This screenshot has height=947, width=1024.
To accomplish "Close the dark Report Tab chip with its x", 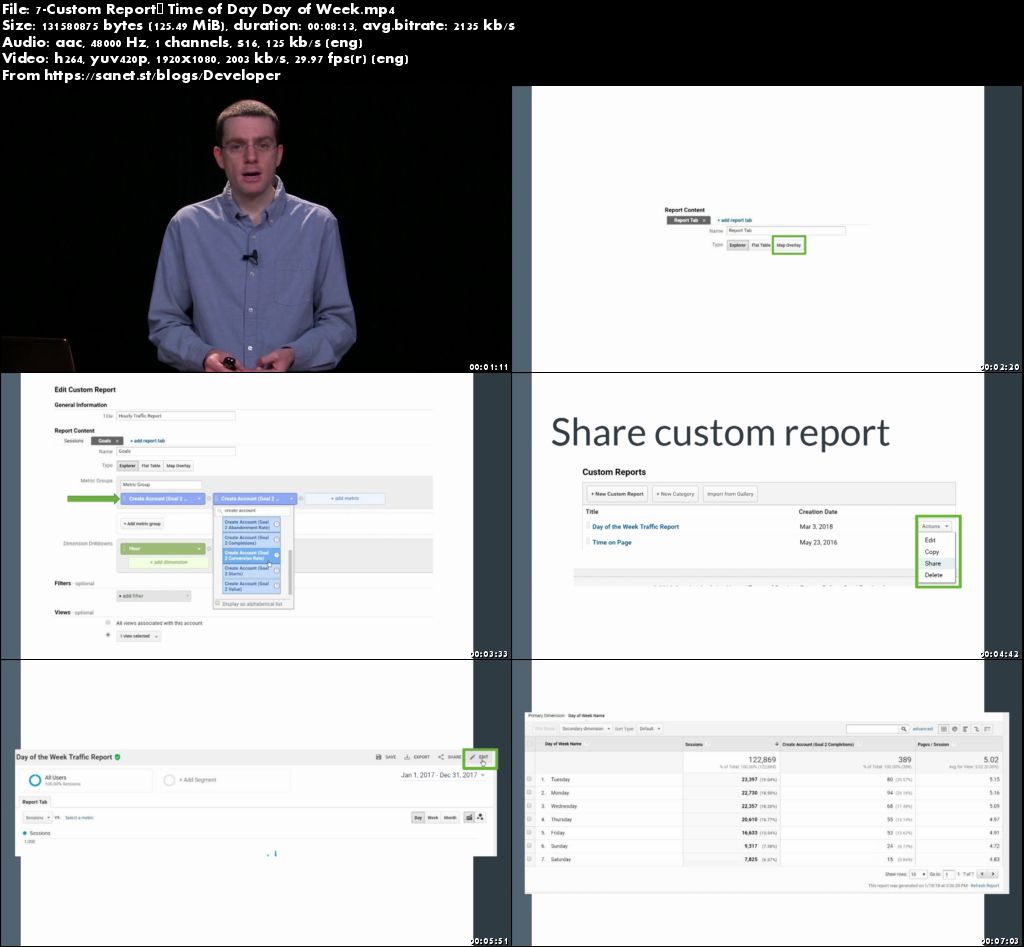I will tap(704, 220).
